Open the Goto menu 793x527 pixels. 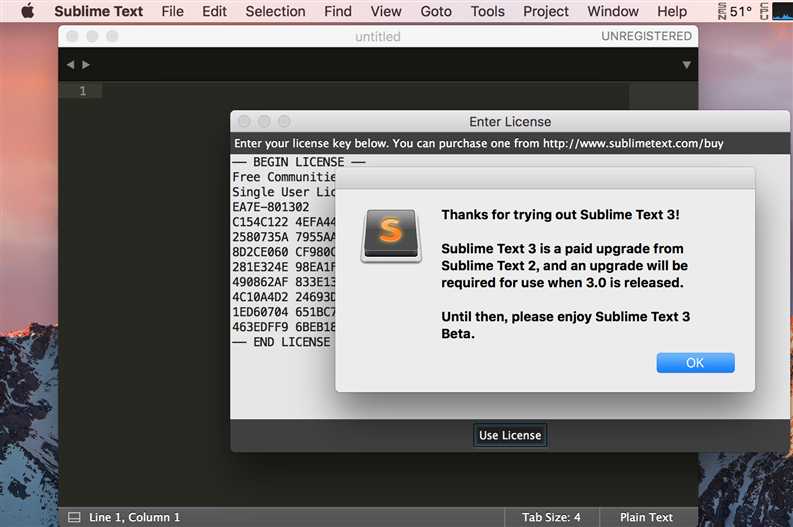(436, 11)
